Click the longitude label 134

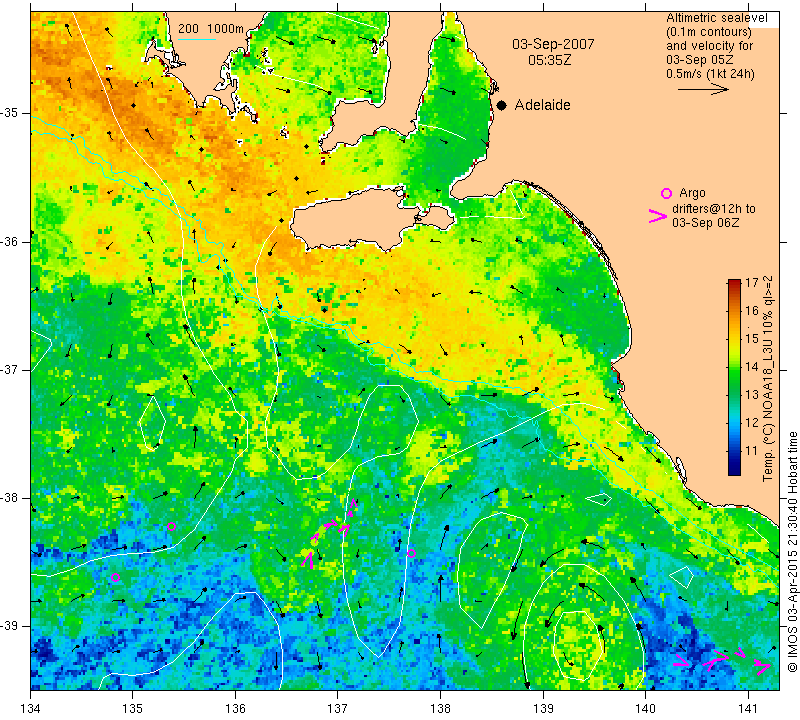coord(31,709)
